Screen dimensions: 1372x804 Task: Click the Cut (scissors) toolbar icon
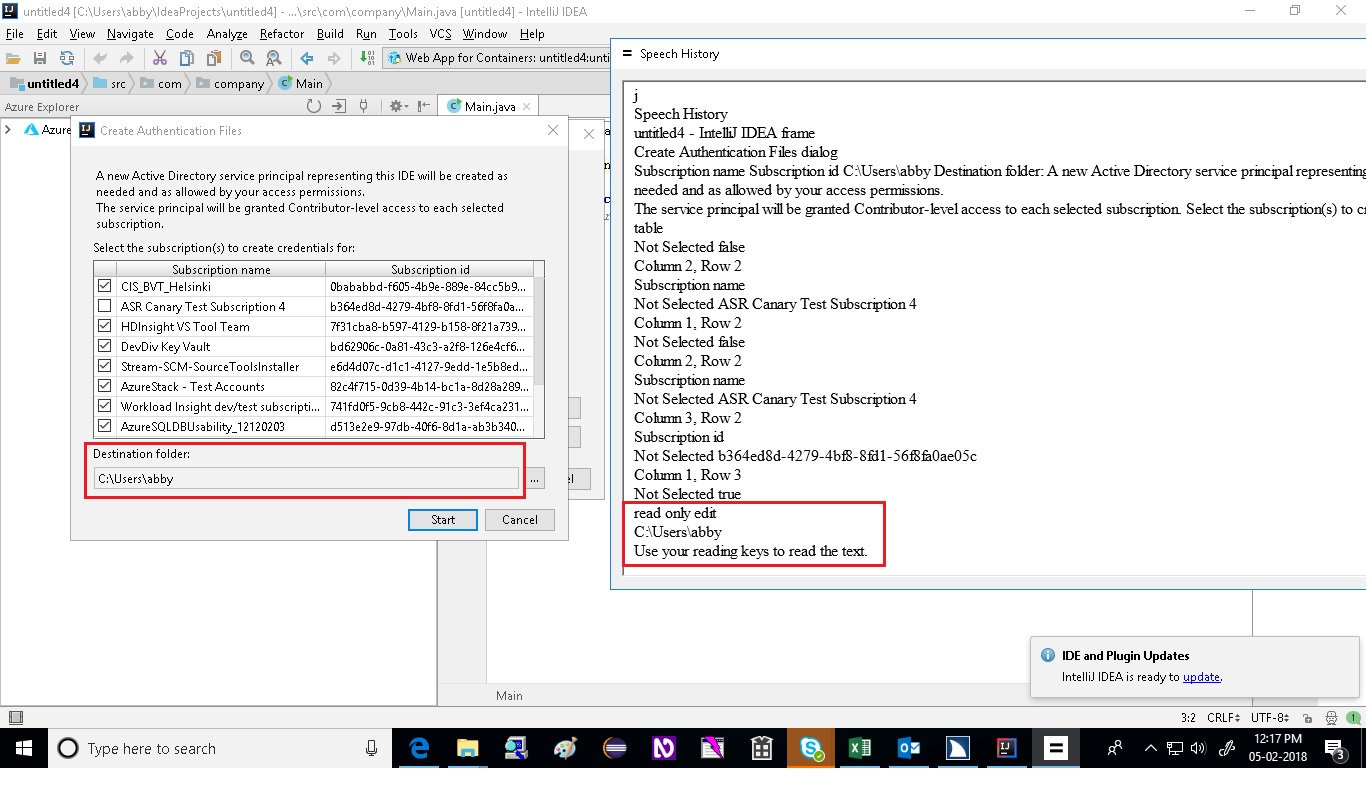(x=158, y=58)
